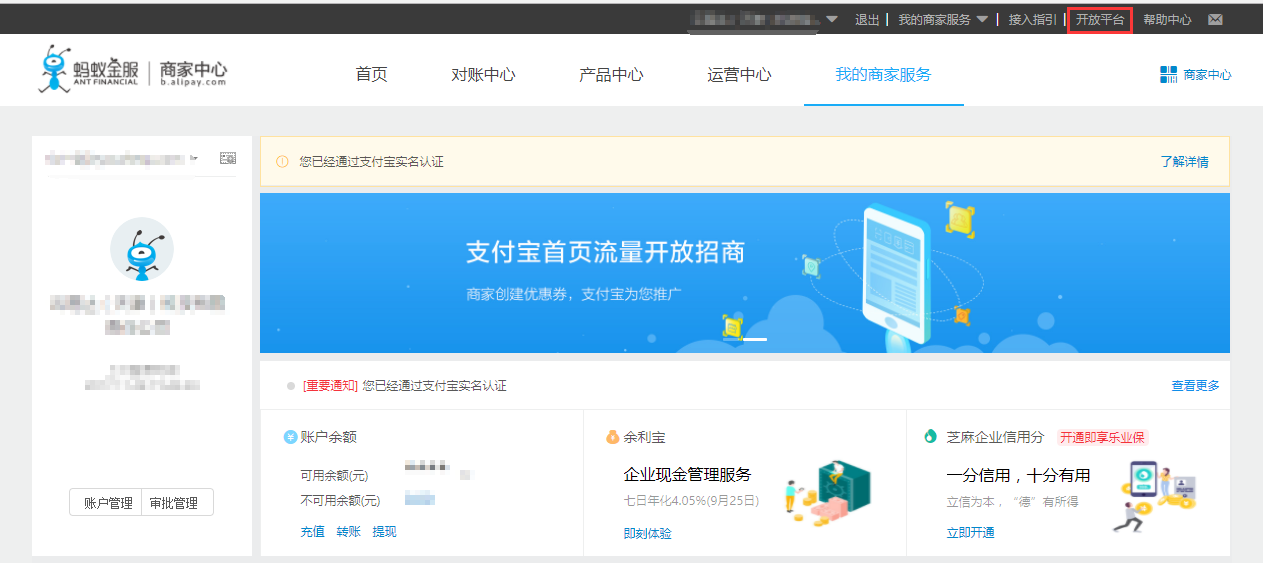Image resolution: width=1263 pixels, height=563 pixels.
Task: Open the account name dropdown in top bar
Action: [832, 20]
